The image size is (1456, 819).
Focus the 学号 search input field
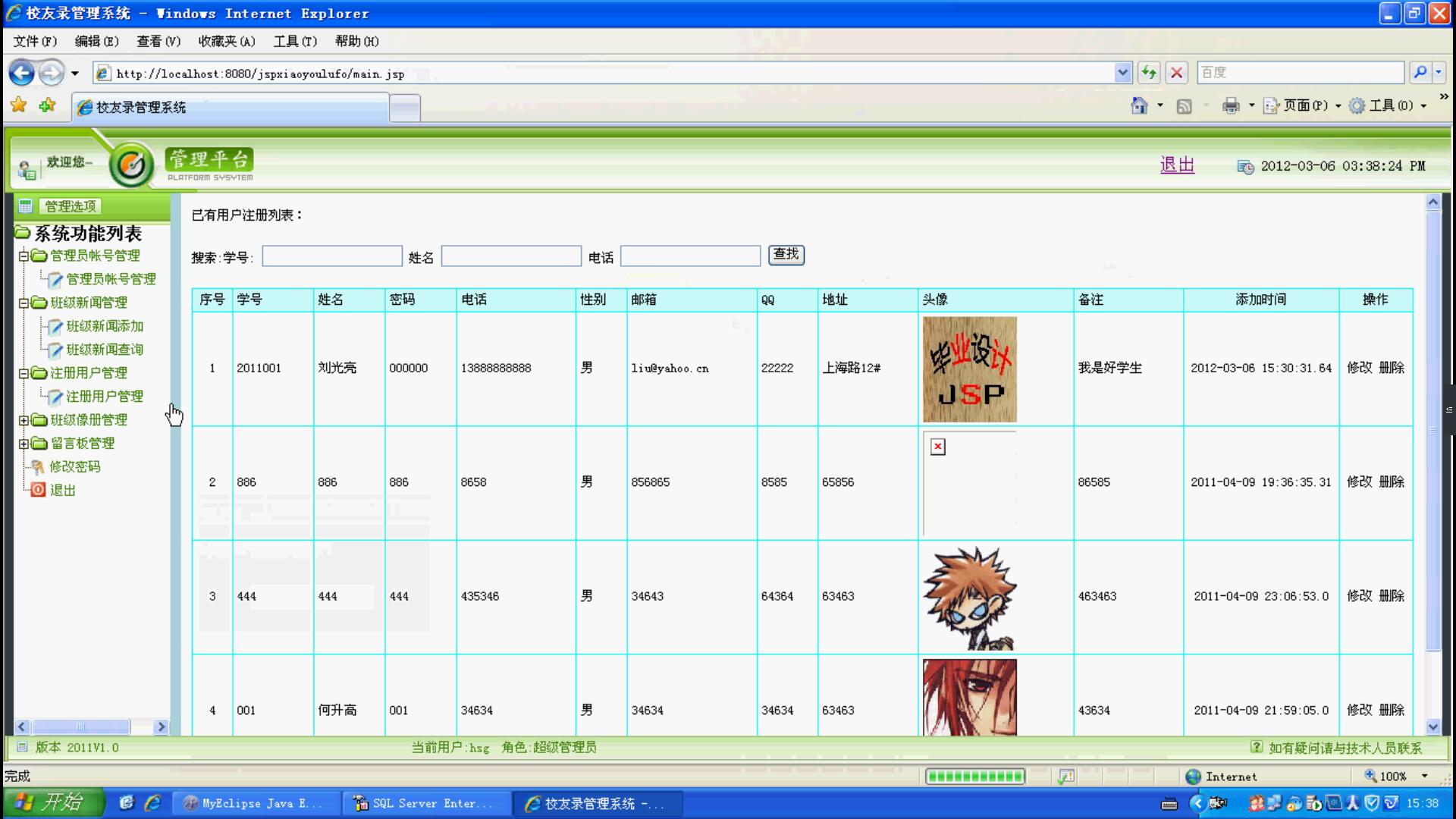pyautogui.click(x=332, y=256)
